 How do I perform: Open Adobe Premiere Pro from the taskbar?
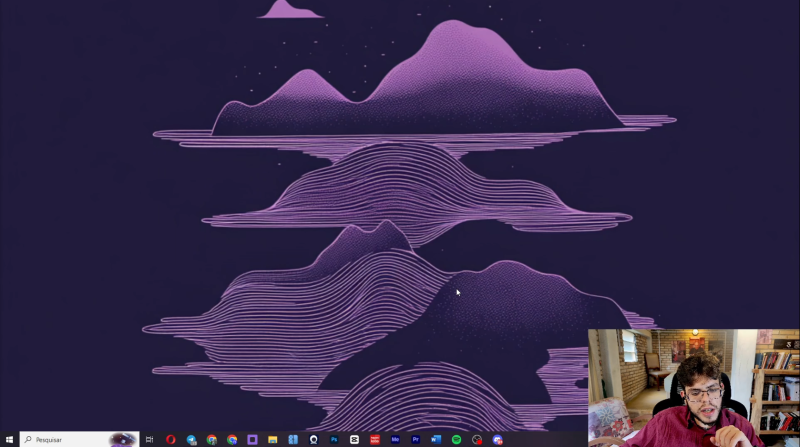[416, 439]
